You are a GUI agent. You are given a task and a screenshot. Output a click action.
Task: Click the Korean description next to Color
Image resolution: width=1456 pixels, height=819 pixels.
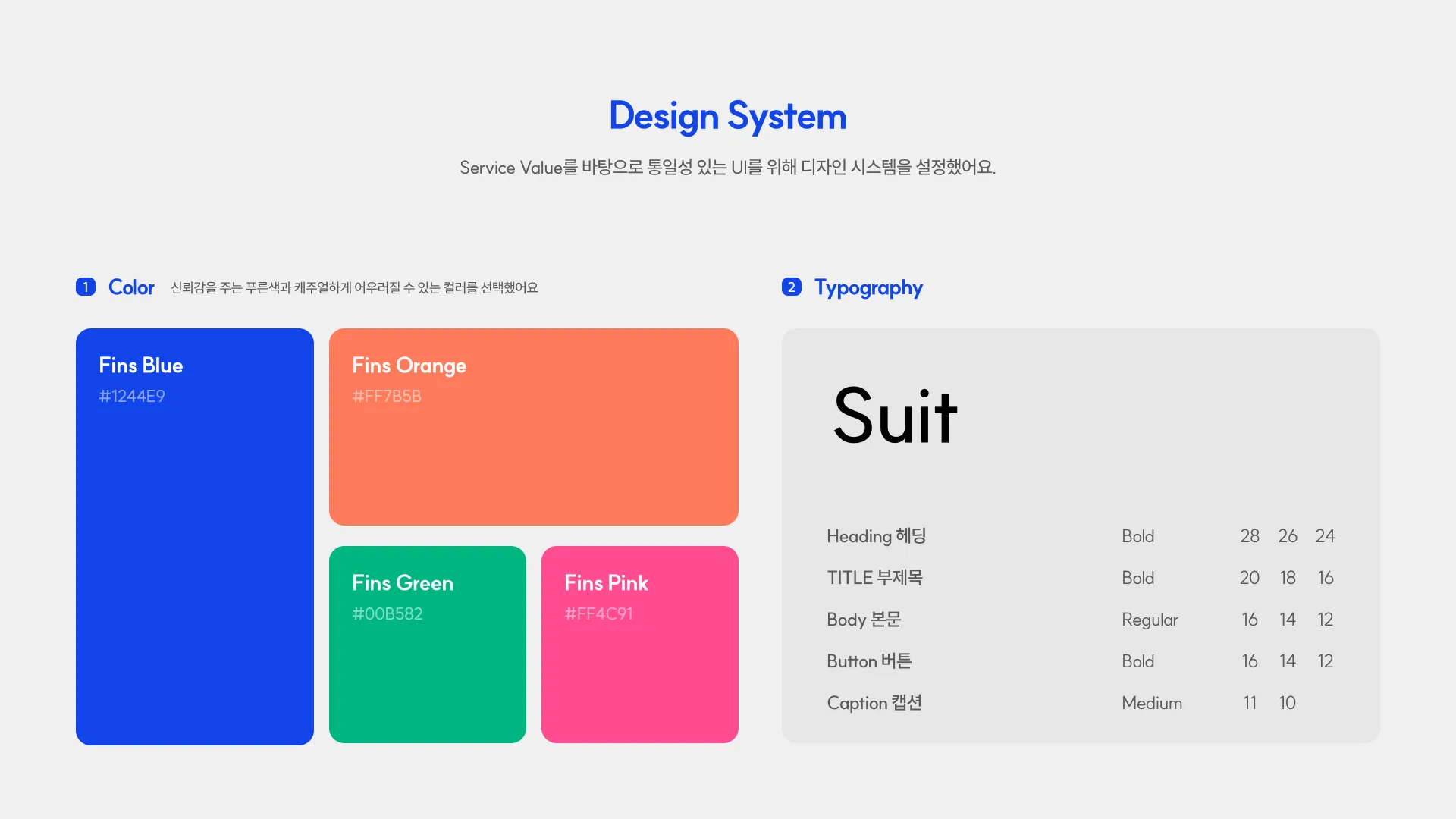point(354,287)
